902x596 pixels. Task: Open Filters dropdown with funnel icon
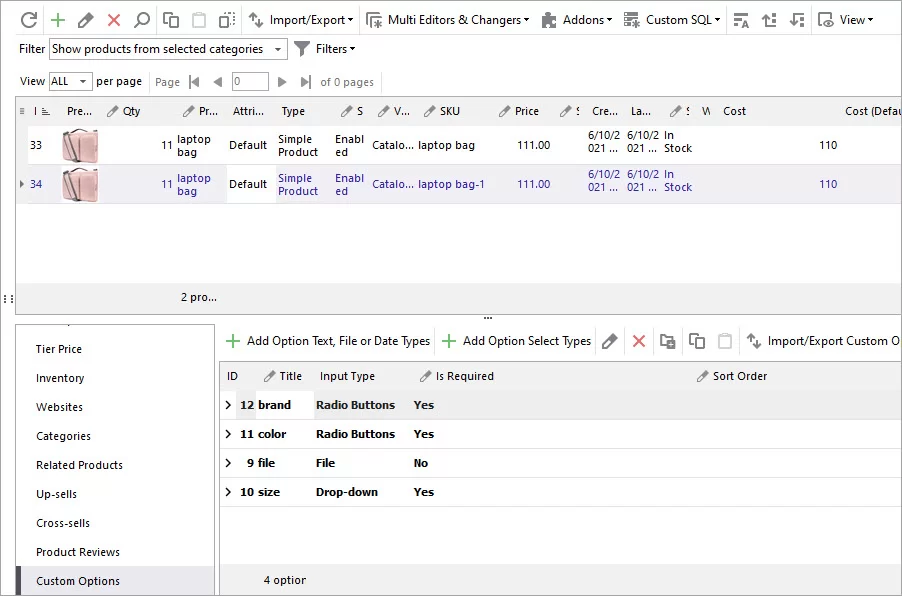point(325,49)
